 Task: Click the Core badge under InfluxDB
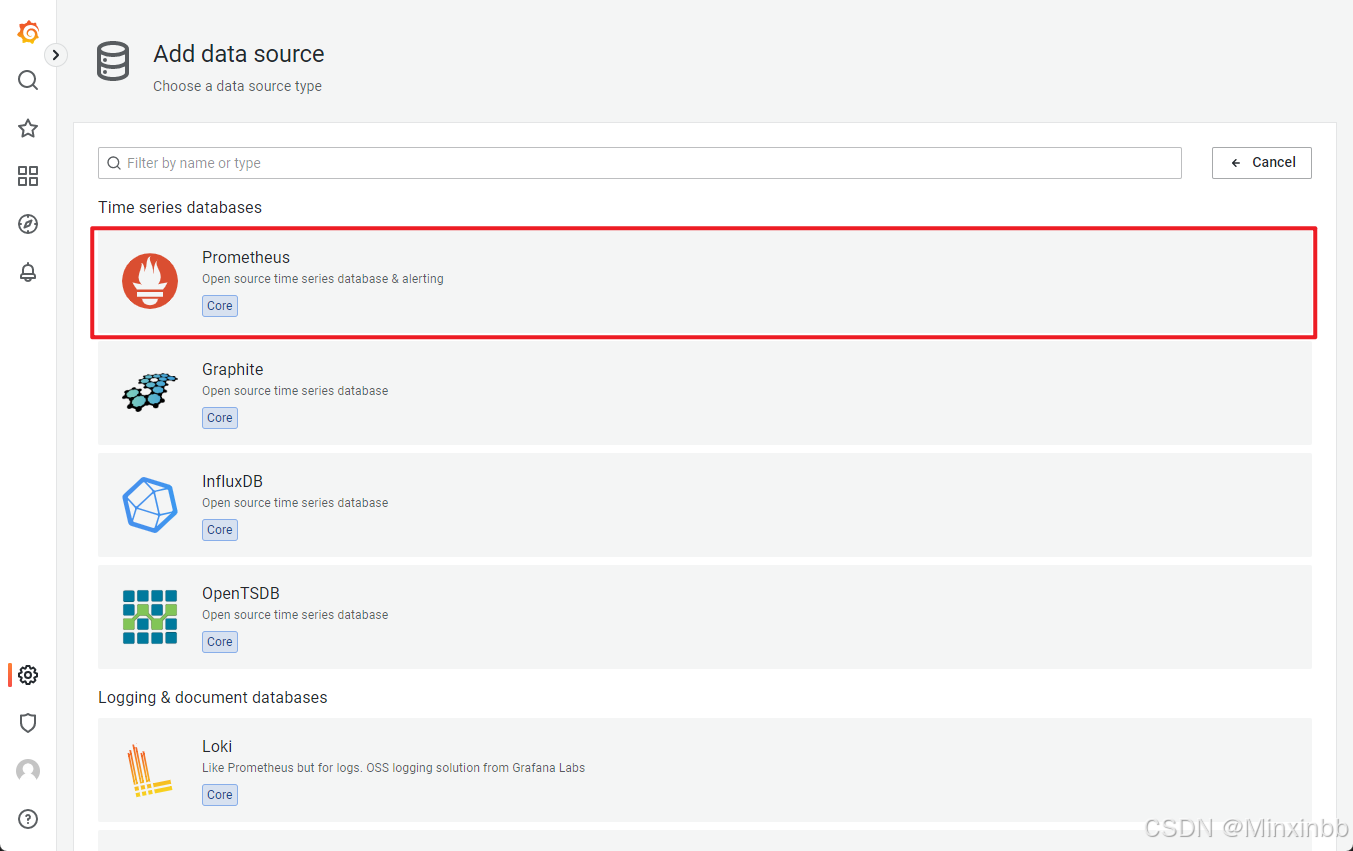(x=220, y=530)
